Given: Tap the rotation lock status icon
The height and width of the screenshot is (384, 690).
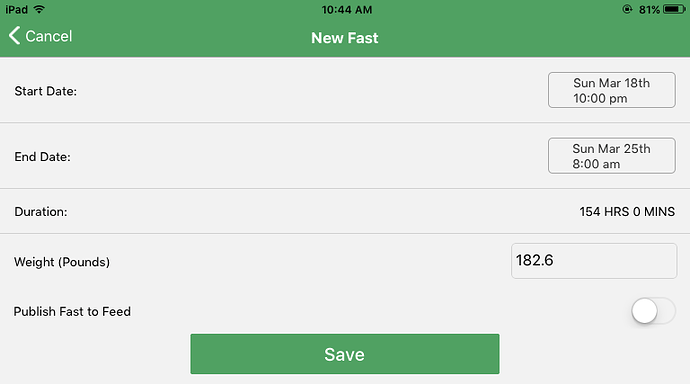Looking at the screenshot, I should pos(627,9).
